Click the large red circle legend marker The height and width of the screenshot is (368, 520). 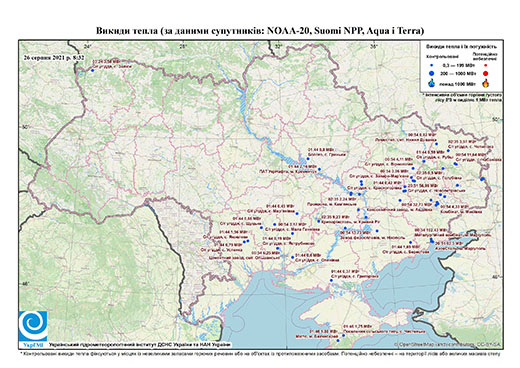pos(486,74)
